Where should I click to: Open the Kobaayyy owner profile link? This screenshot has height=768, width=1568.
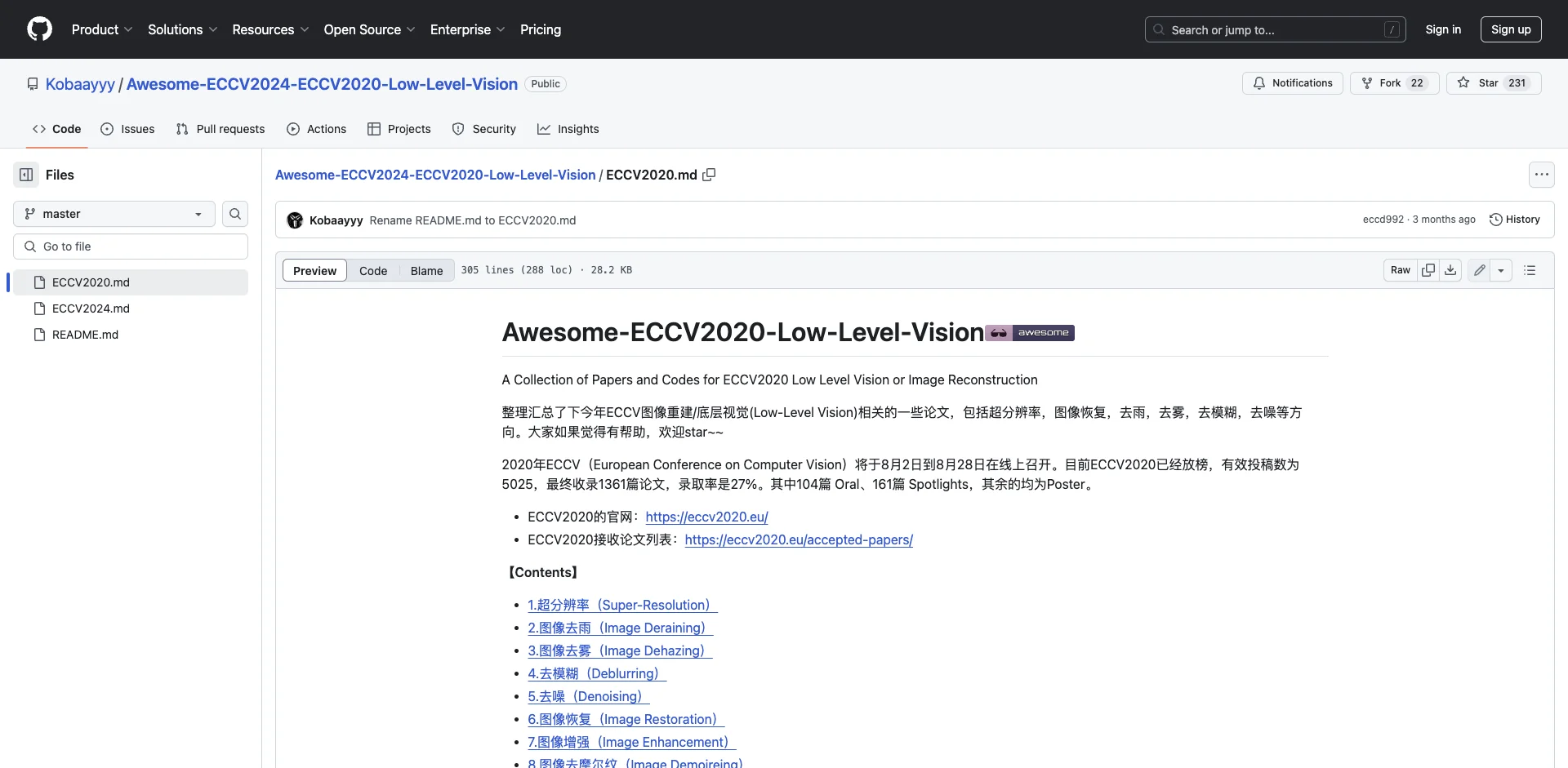tap(80, 84)
